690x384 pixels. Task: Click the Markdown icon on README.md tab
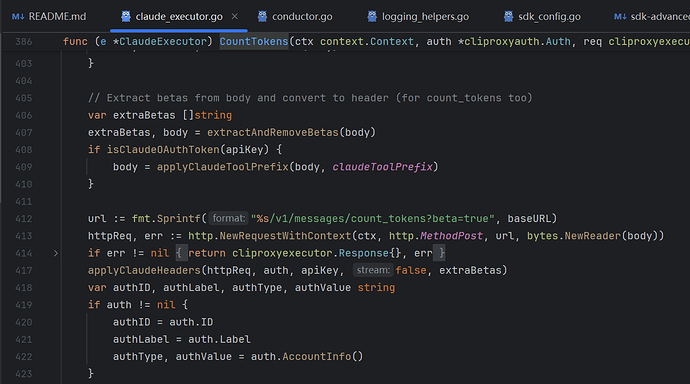(x=18, y=17)
